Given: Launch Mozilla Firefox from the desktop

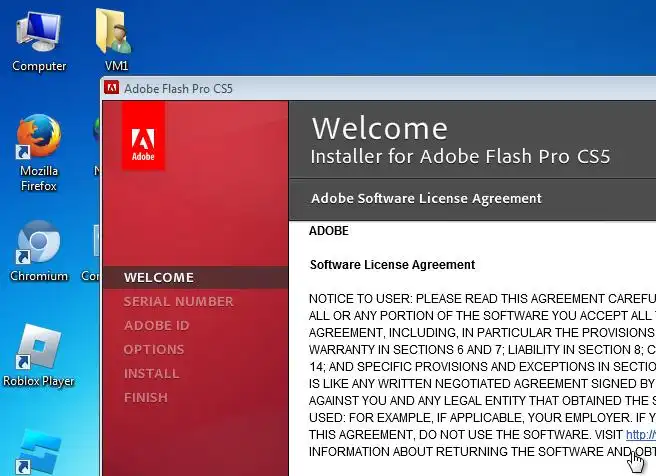Looking at the screenshot, I should coord(39,153).
